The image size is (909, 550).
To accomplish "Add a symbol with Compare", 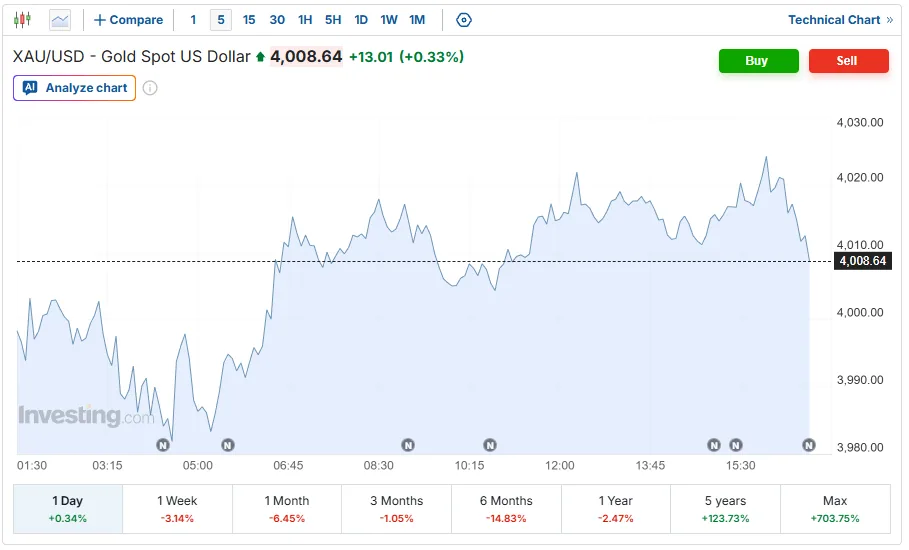I will [129, 20].
